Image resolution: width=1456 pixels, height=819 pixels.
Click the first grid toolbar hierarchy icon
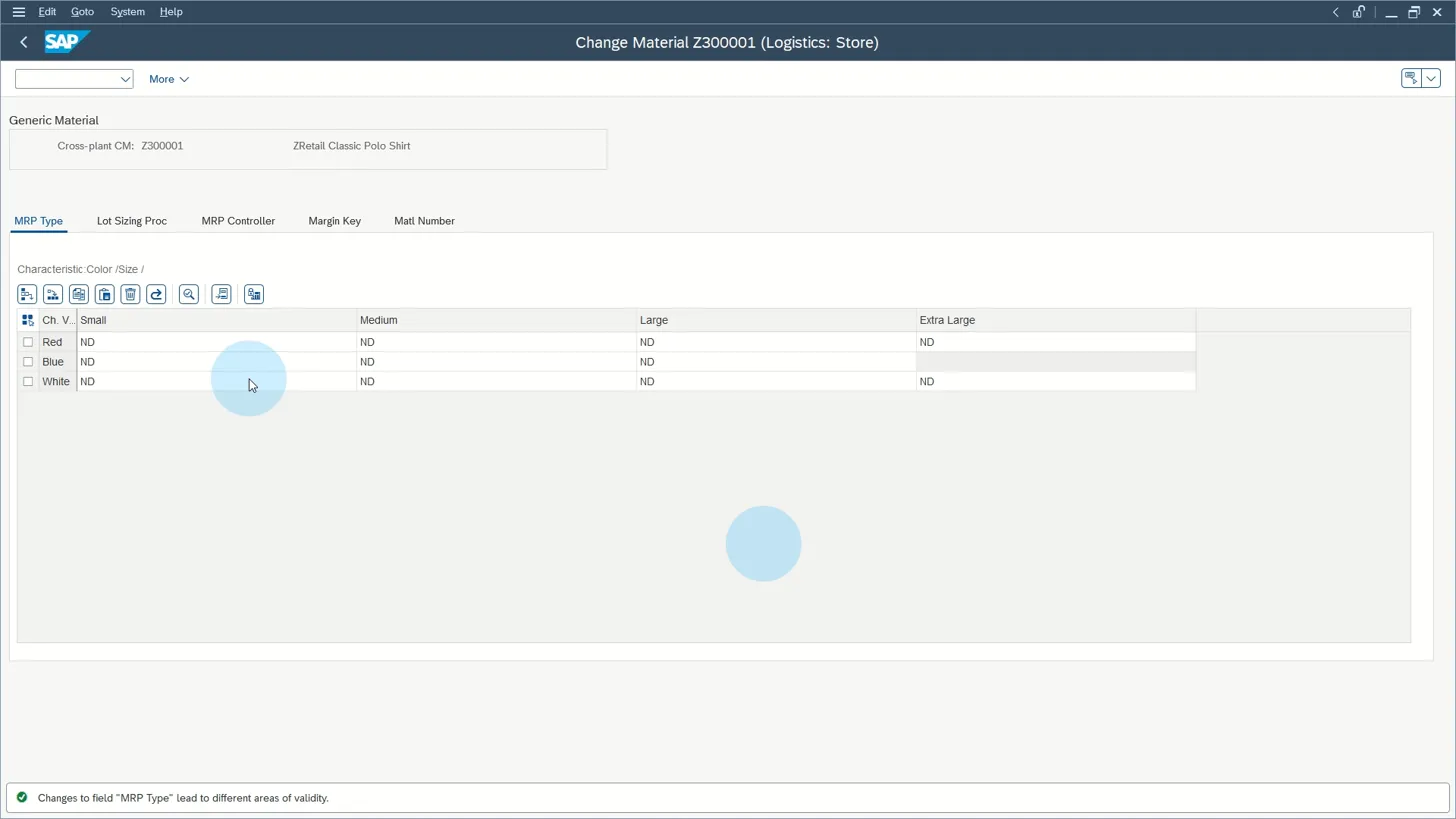(x=27, y=294)
